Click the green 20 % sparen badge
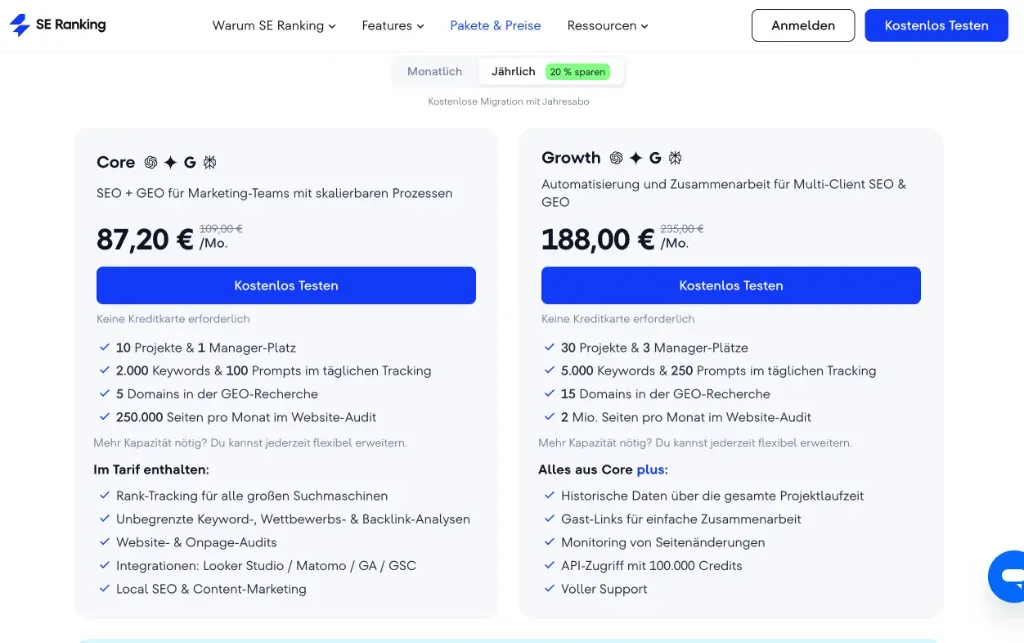Screen dimensions: 1024x643 coord(577,72)
